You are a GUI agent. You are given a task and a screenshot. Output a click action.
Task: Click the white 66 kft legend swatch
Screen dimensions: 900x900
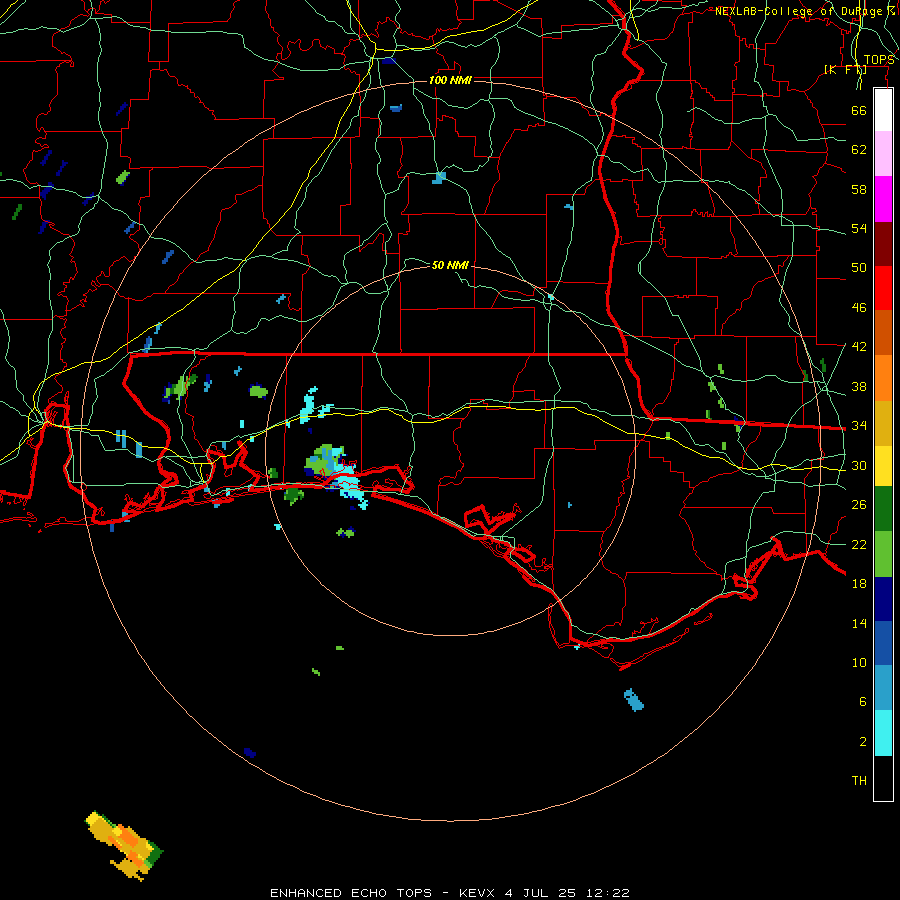(x=883, y=110)
